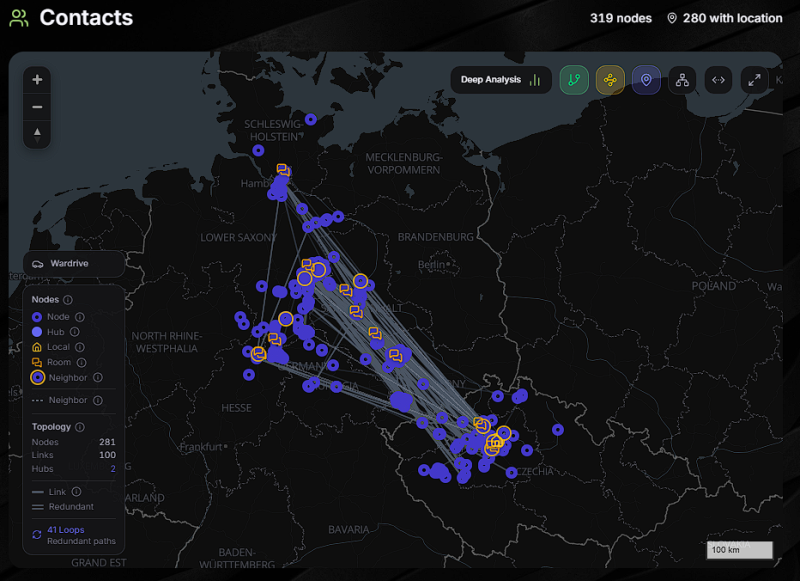Toggle the blue location pin button

tap(646, 80)
